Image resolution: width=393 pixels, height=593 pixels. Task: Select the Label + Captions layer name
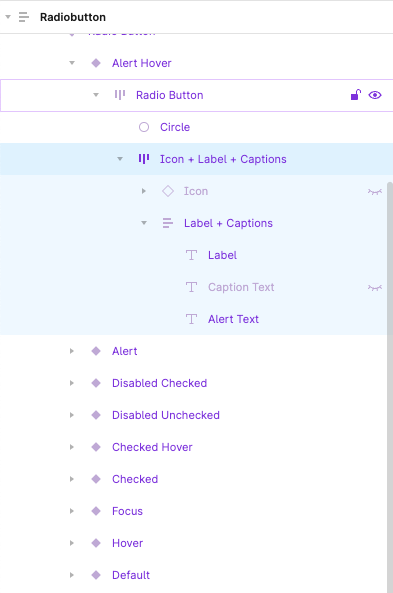tap(228, 223)
